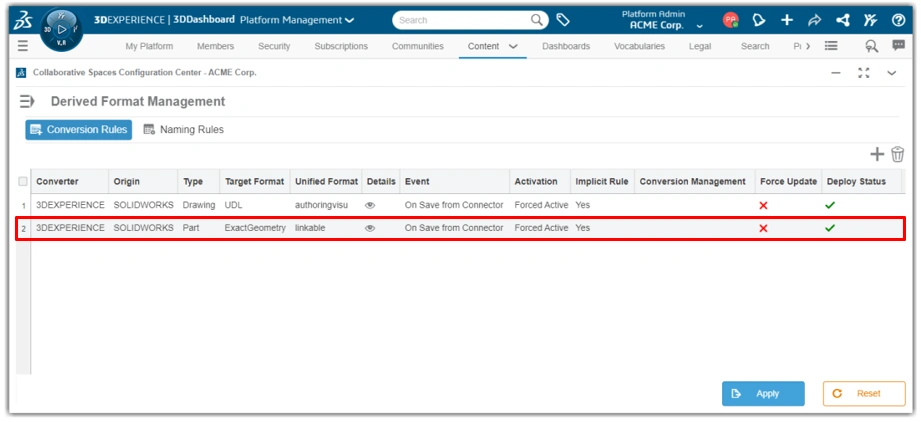Select the ExactGeometry cell

click(x=255, y=228)
